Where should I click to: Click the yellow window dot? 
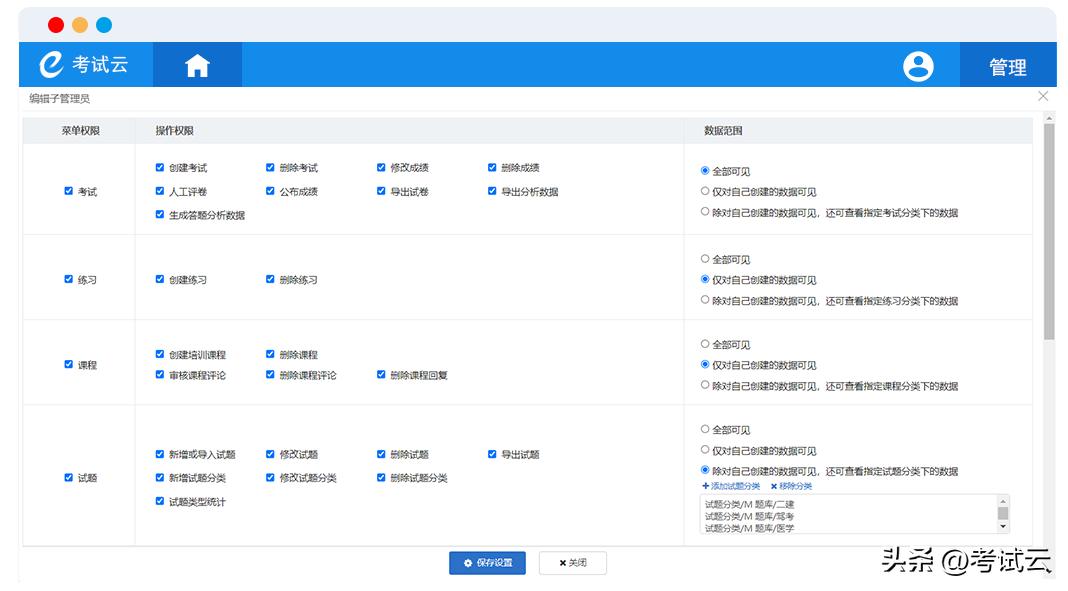80,25
